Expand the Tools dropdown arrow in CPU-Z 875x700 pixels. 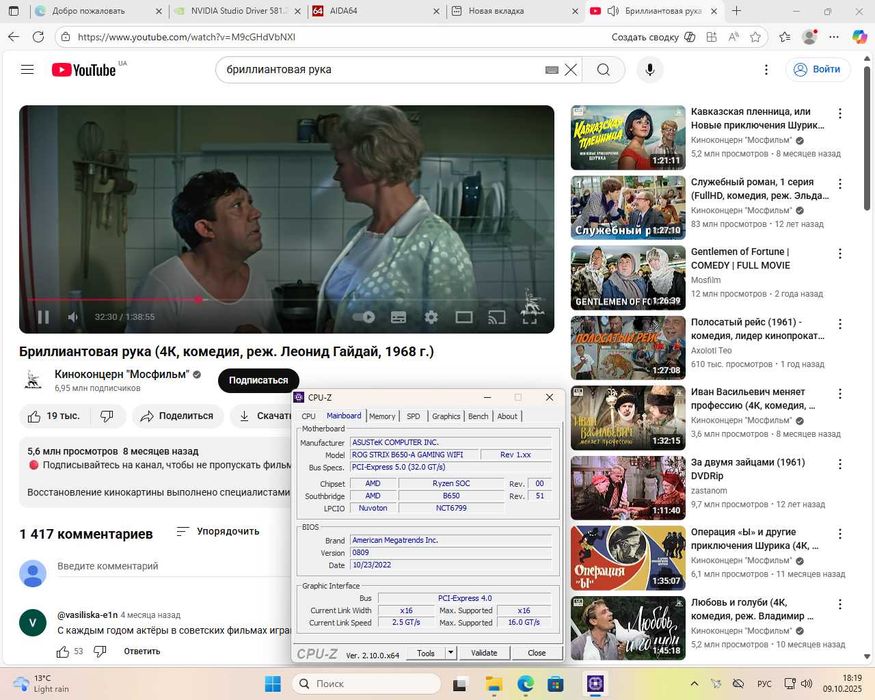(x=451, y=653)
